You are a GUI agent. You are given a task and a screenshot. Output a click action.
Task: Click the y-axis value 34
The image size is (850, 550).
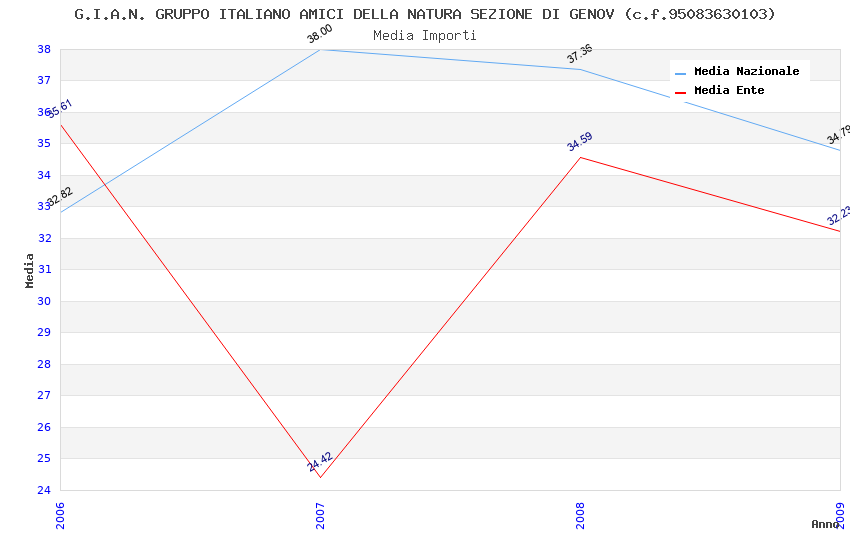pyautogui.click(x=44, y=175)
